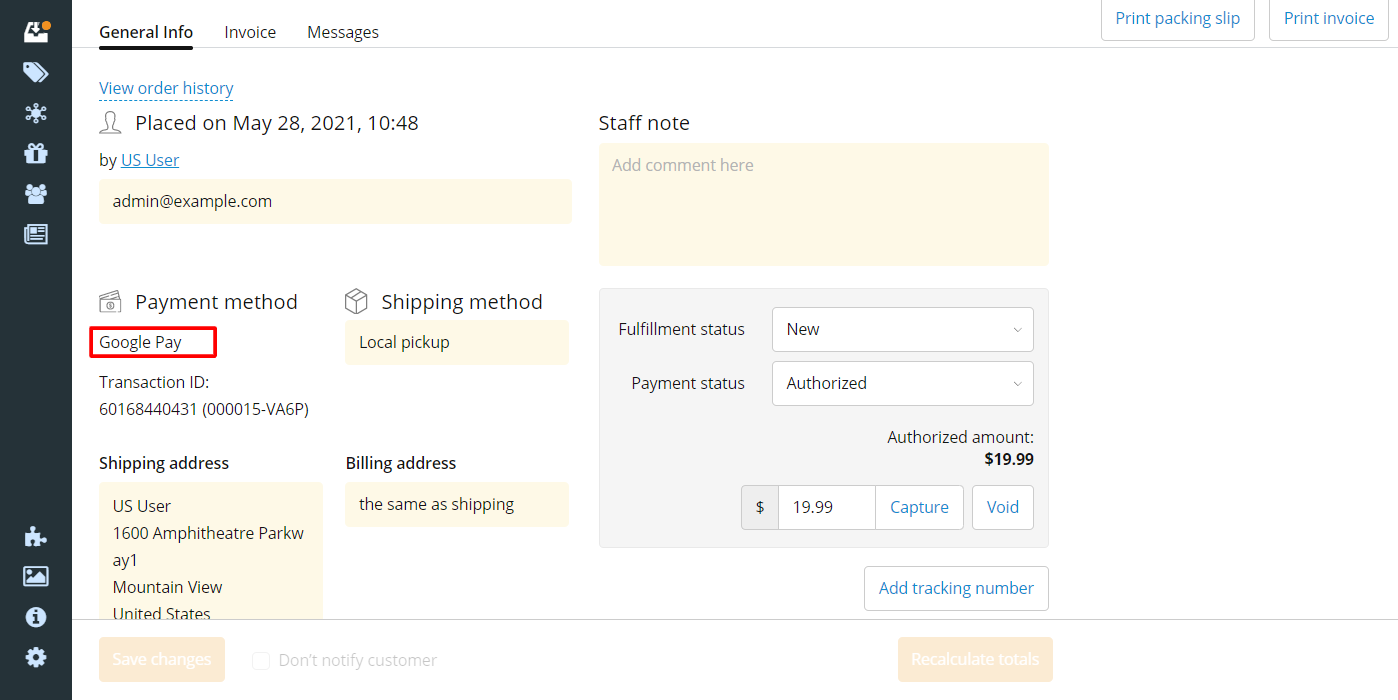Click Print packing slip button
The width and height of the screenshot is (1398, 700).
pos(1178,18)
